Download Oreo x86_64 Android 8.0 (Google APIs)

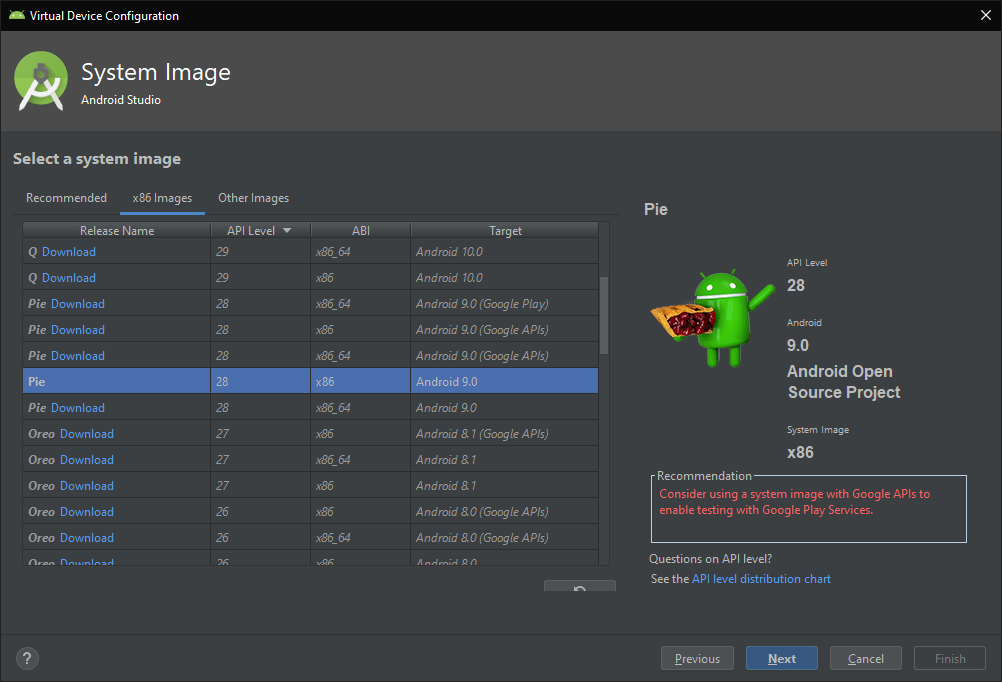[x=87, y=538]
